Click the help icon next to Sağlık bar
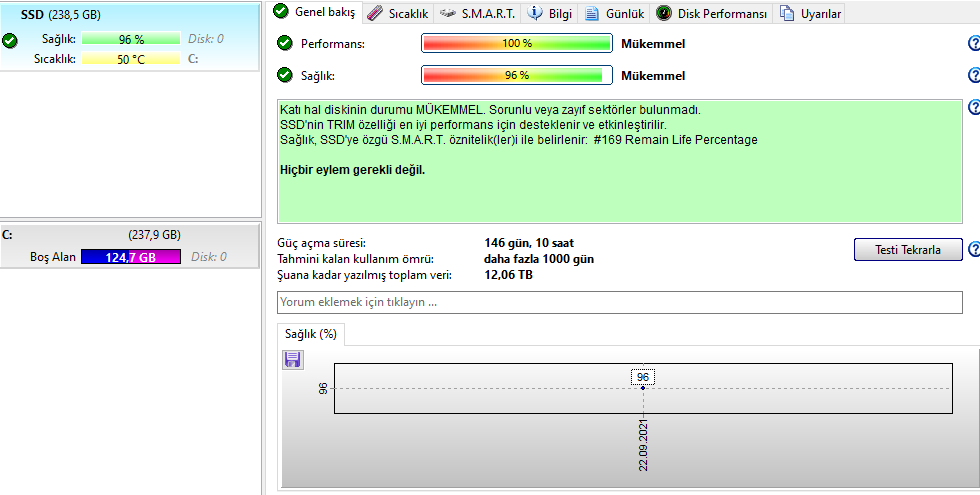Image resolution: width=980 pixels, height=495 pixels. click(x=974, y=75)
